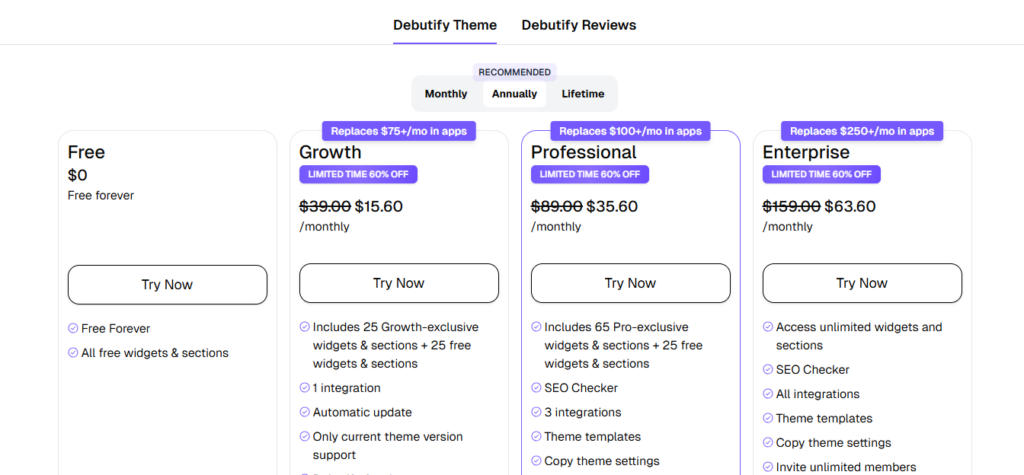Screen dimensions: 1024x475
Task: Select Monthly billing option
Action: click(x=446, y=94)
